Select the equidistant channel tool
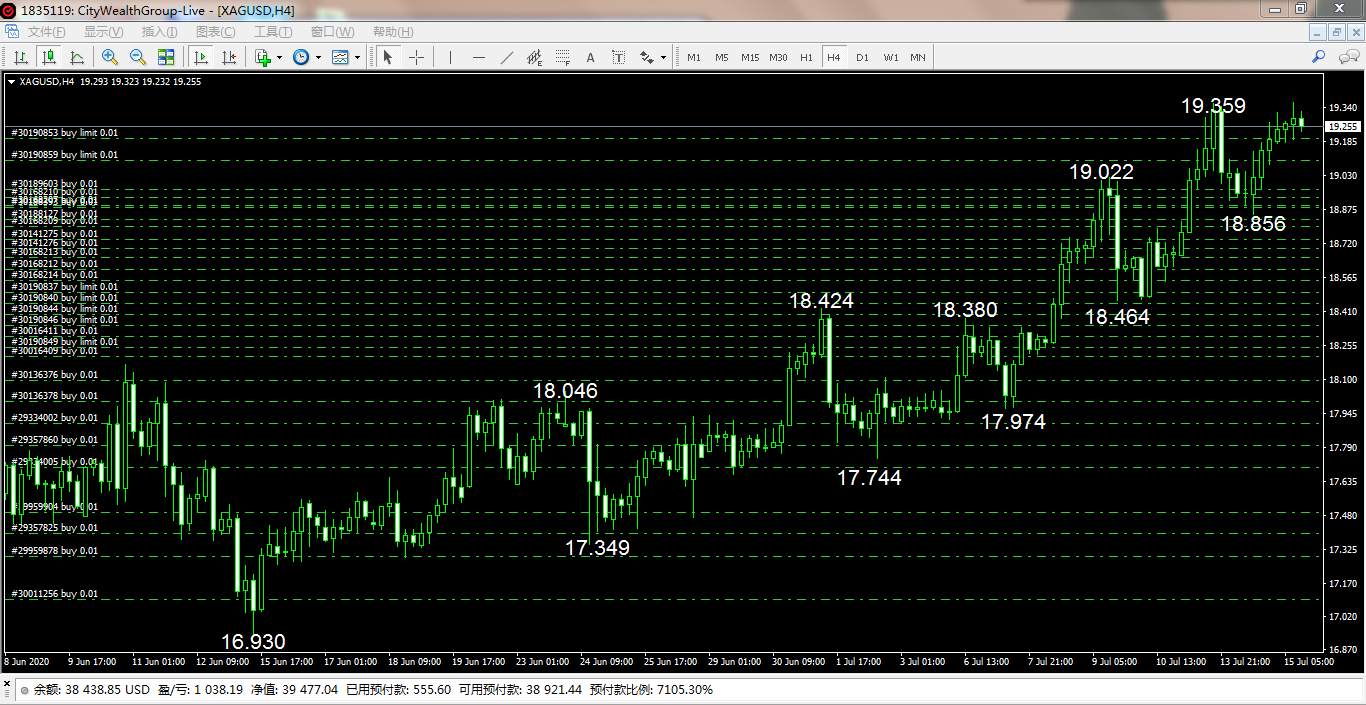 point(534,57)
